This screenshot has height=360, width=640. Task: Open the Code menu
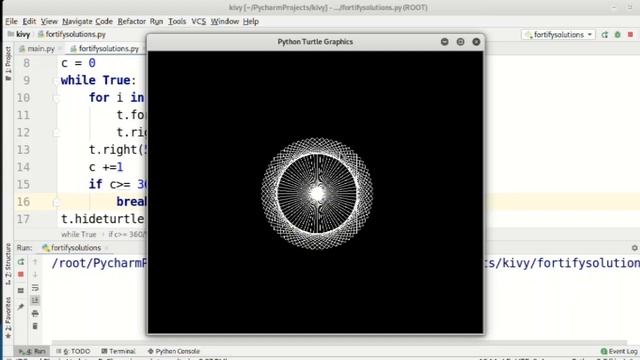pyautogui.click(x=104, y=21)
